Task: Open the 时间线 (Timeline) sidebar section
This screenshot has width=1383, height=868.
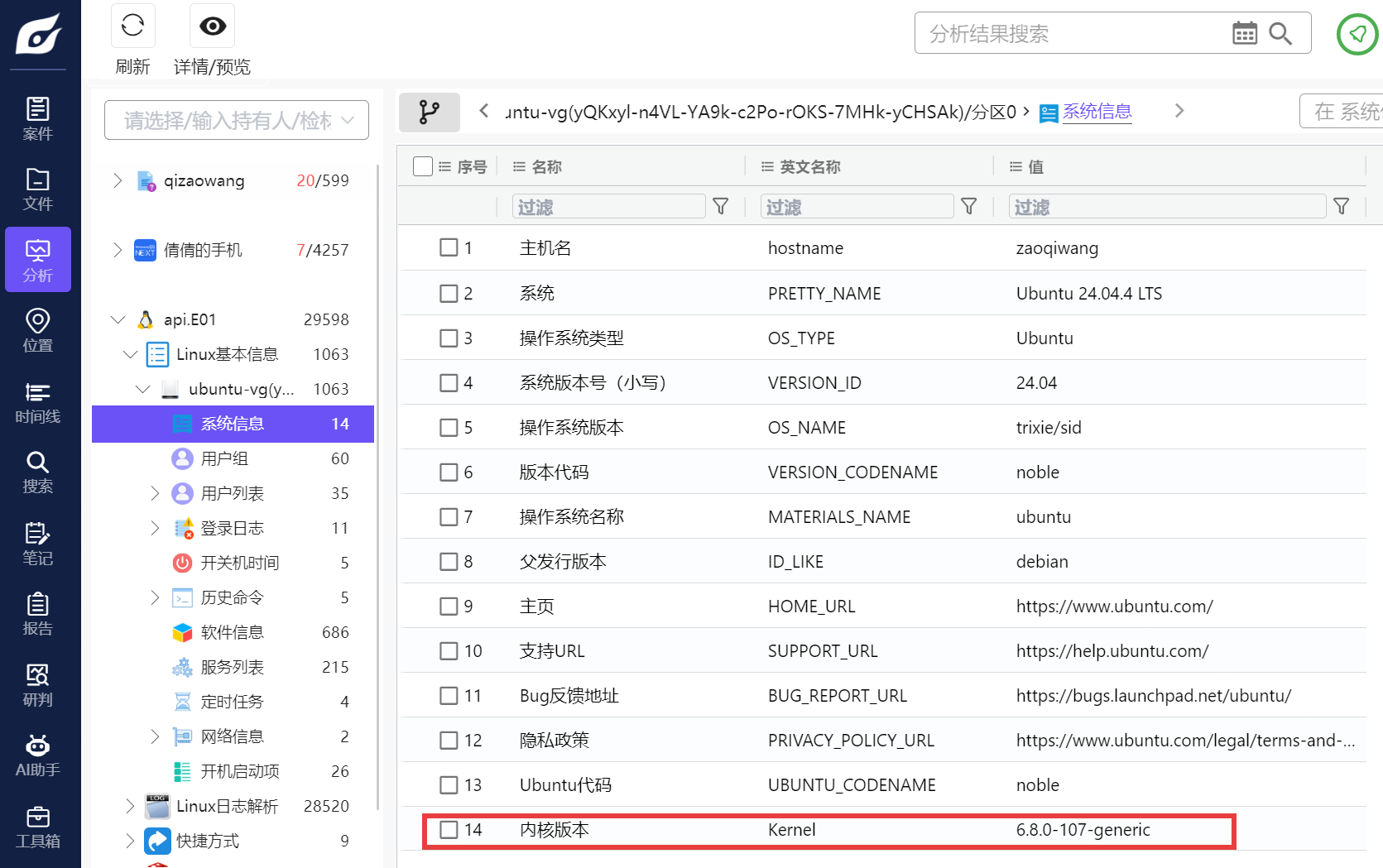Action: click(38, 402)
